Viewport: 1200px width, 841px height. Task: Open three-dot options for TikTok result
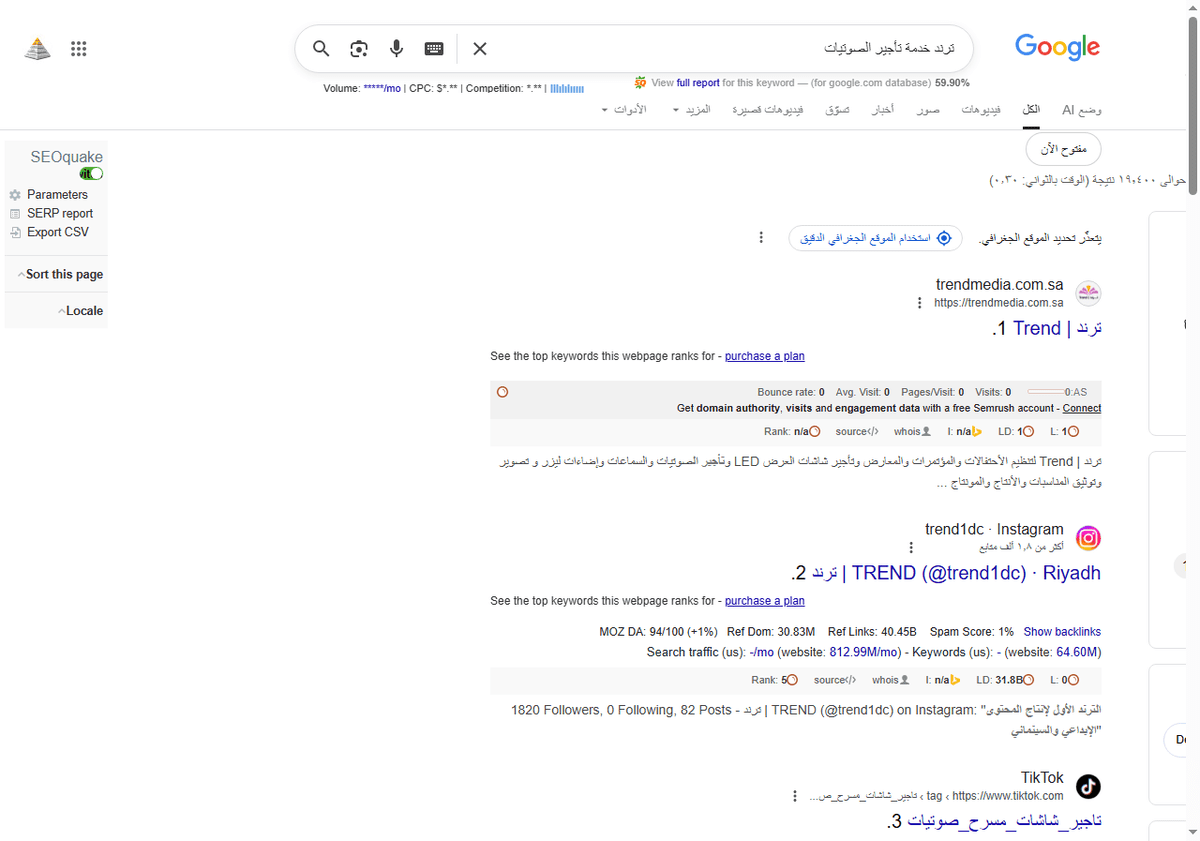(x=795, y=796)
